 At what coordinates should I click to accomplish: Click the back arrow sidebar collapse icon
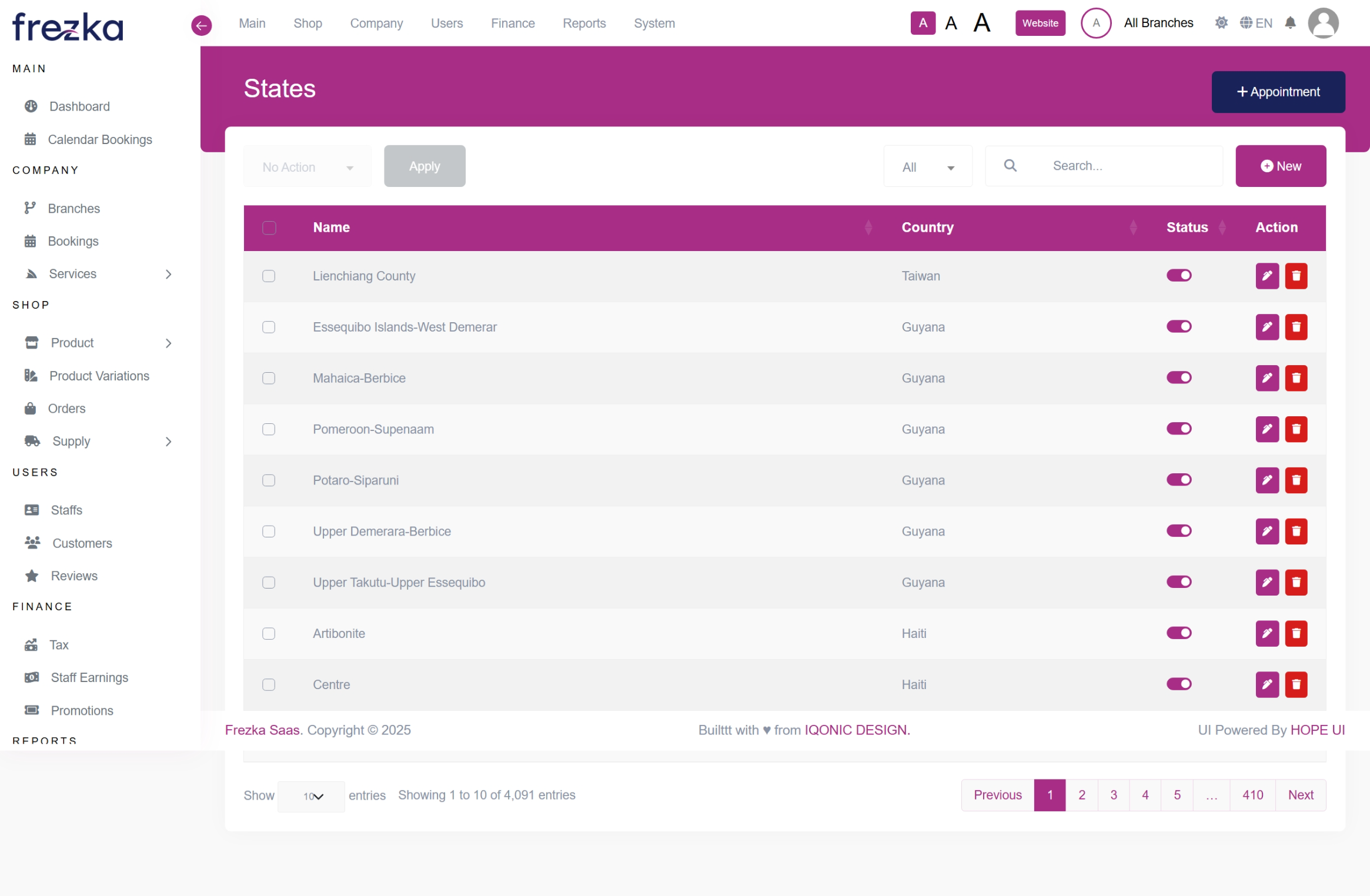click(201, 25)
